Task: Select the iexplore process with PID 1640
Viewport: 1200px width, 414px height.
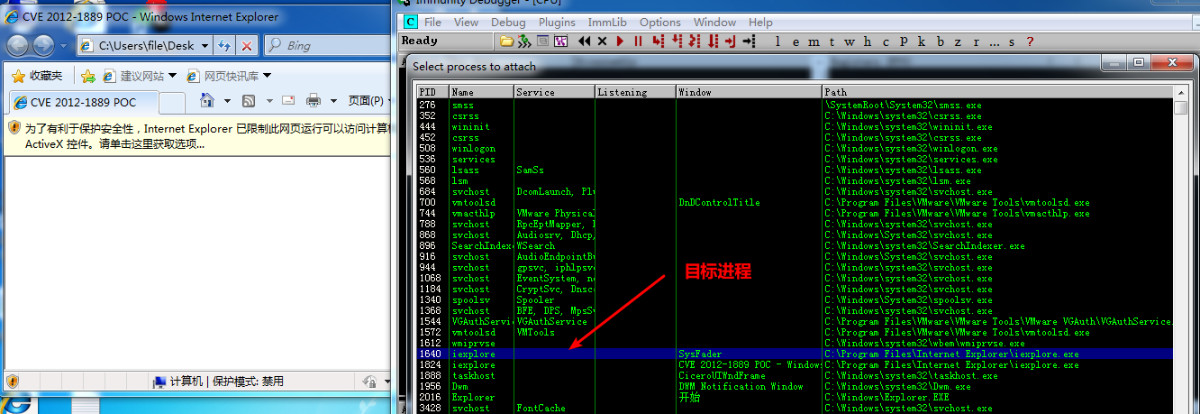Action: click(795, 354)
